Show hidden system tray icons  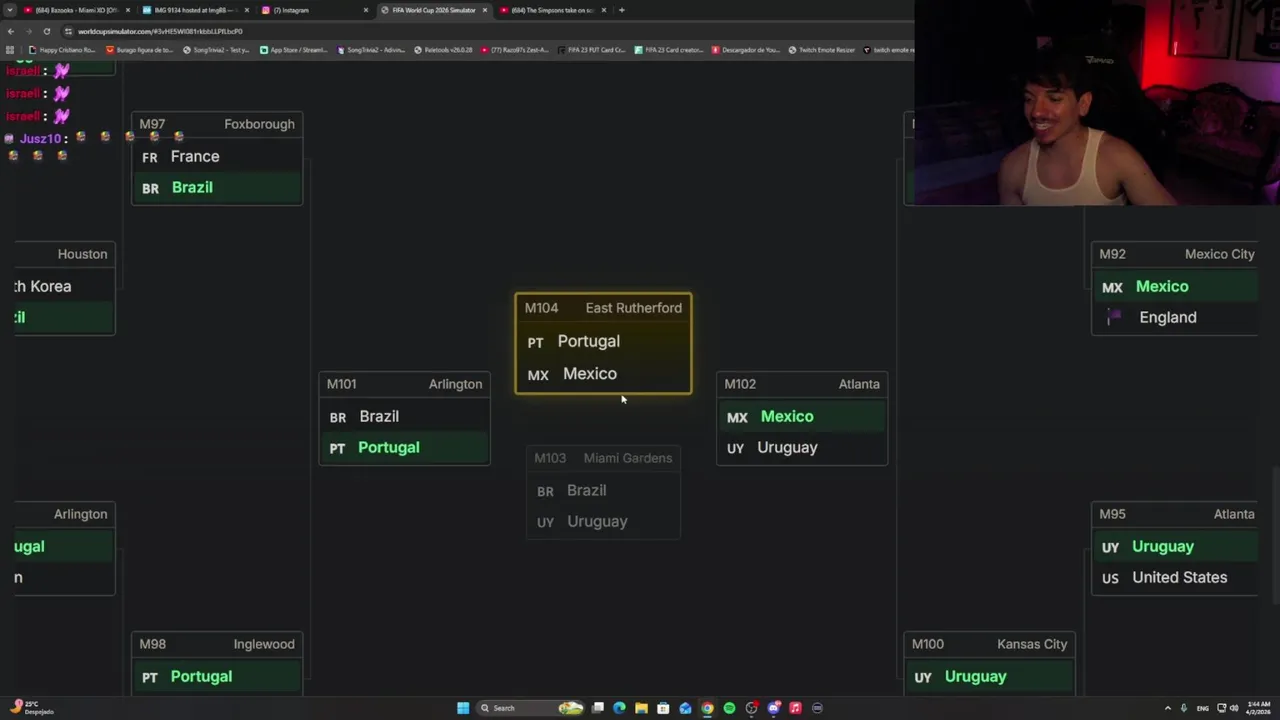1167,708
